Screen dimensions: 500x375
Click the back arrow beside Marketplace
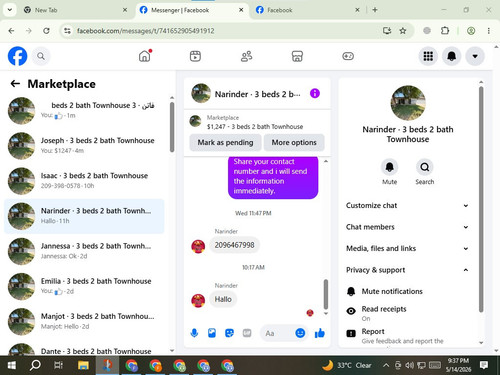15,84
